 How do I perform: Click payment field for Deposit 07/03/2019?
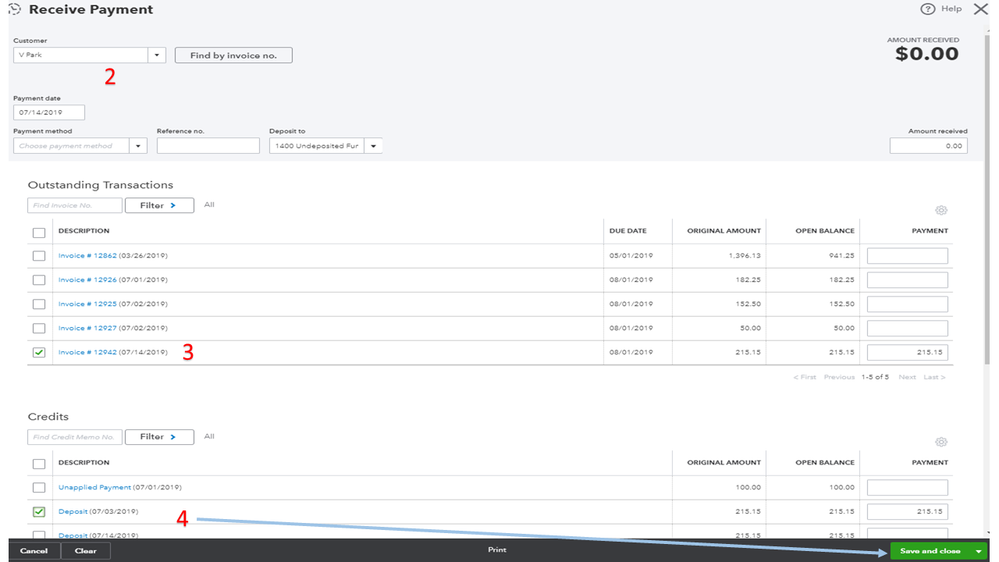(x=907, y=512)
